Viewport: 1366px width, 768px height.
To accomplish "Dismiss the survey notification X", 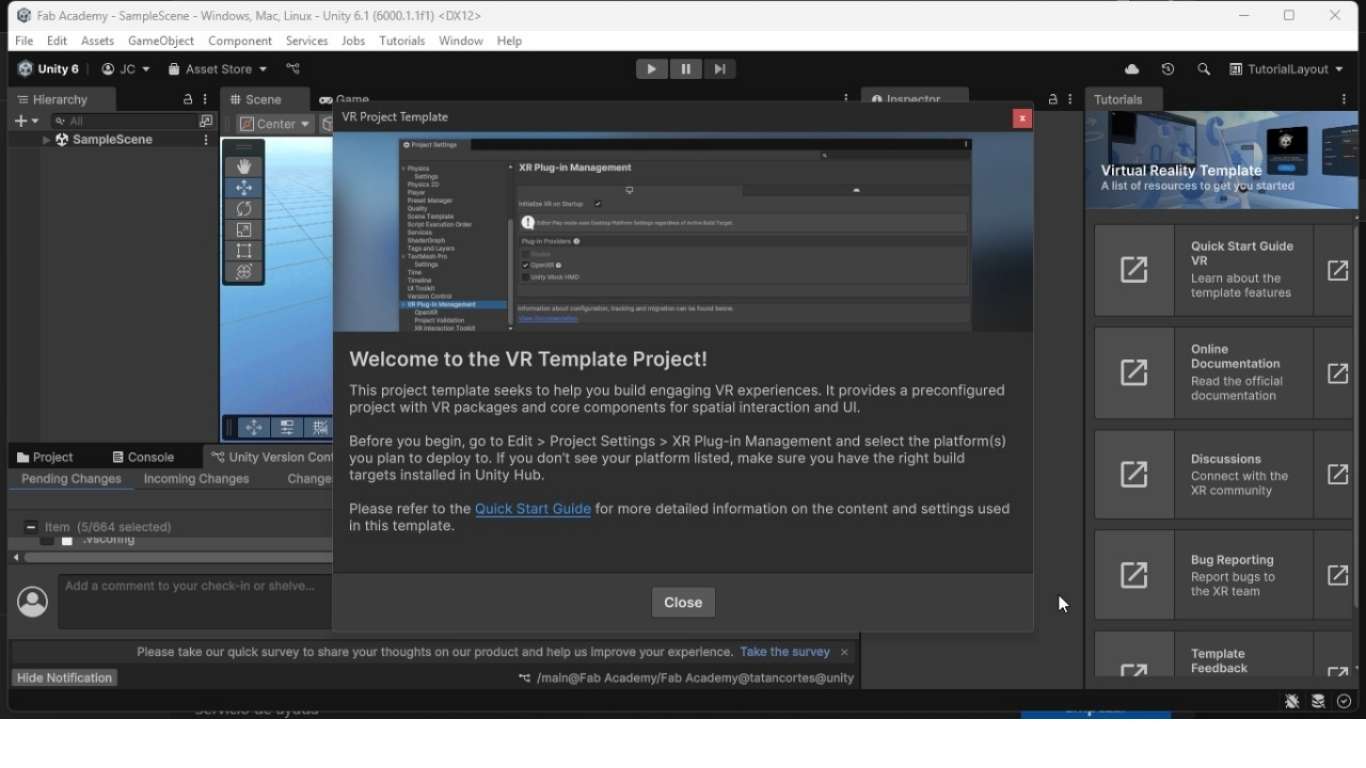I will click(x=845, y=652).
